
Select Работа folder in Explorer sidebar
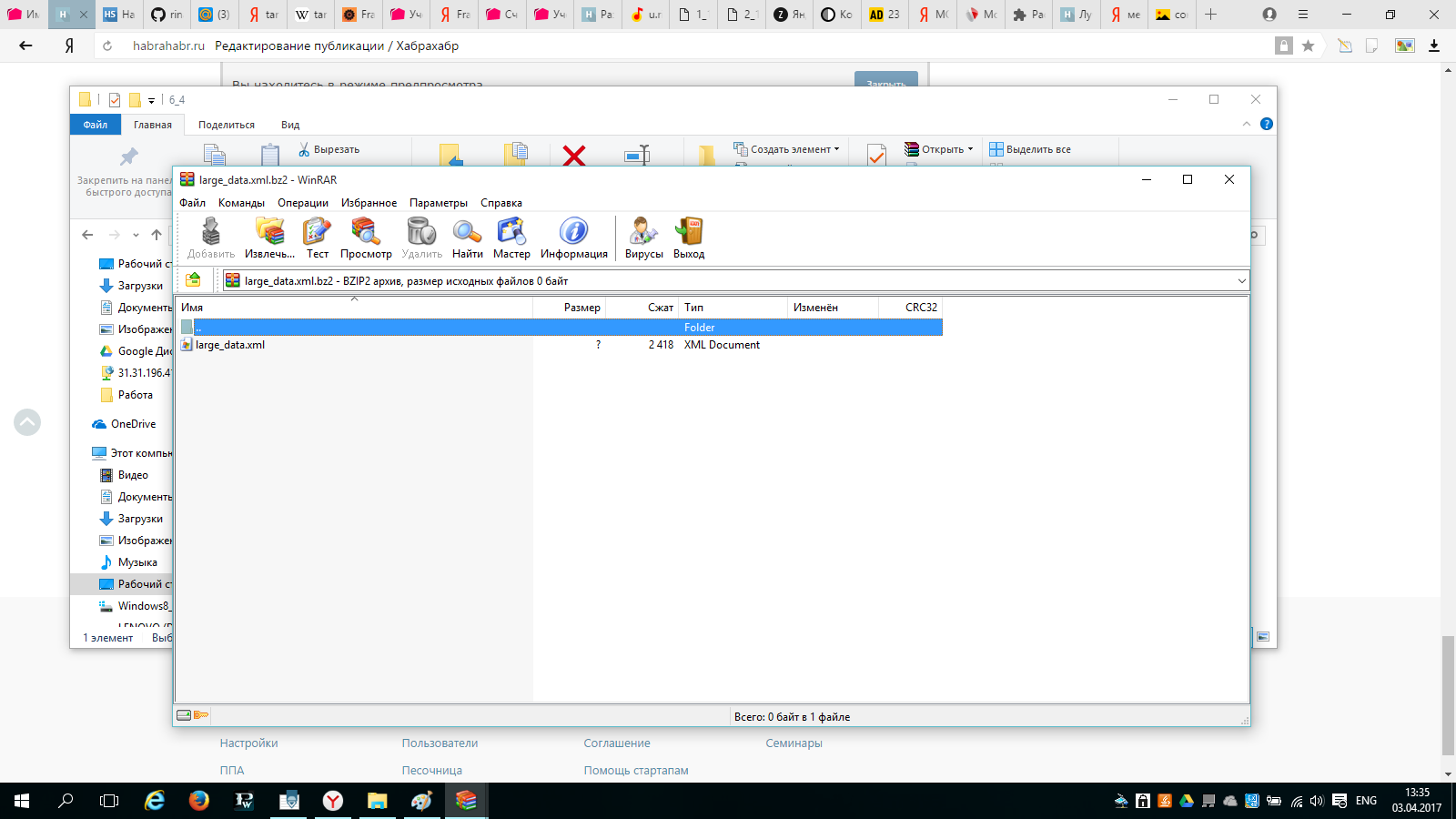[126, 395]
